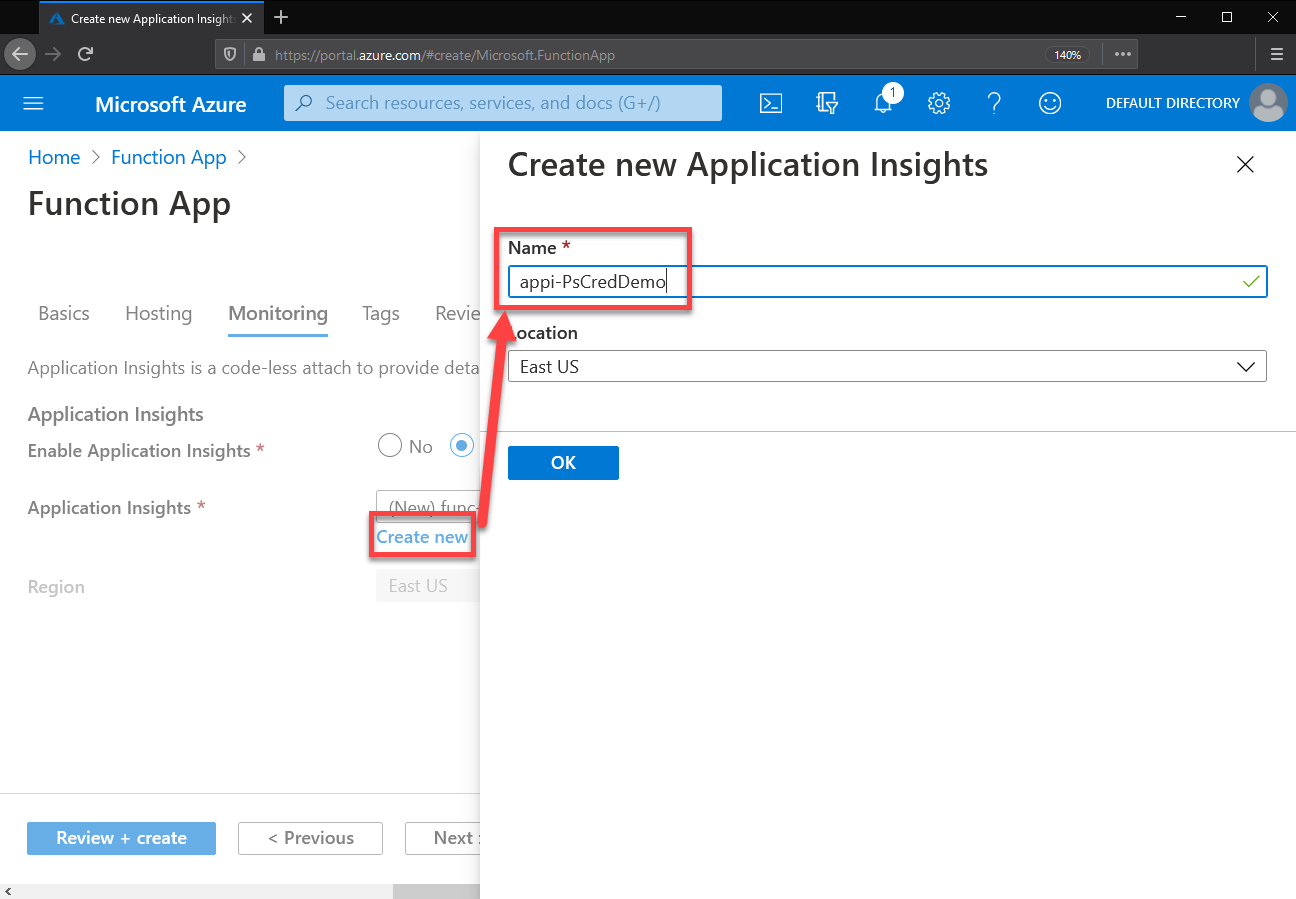Click Review + create button
Image resolution: width=1296 pixels, height=899 pixels.
coord(121,838)
